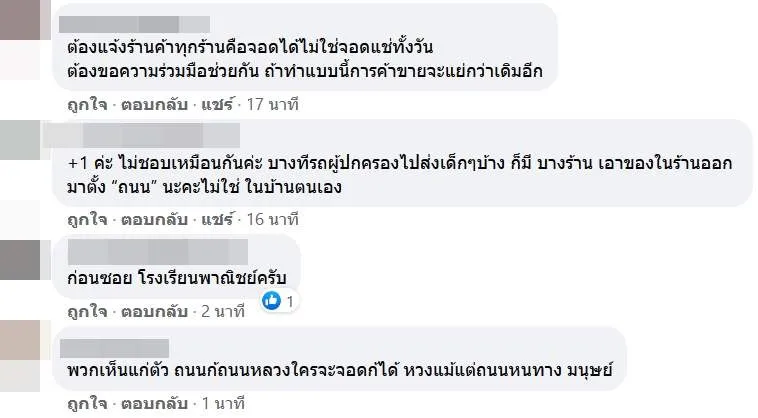Like the comment starting with "+1 ค่ะ"

(x=73, y=218)
